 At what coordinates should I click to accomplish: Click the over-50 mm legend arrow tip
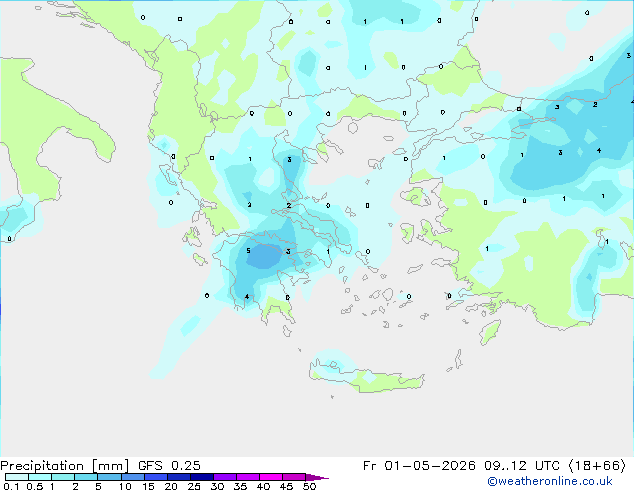(317, 477)
